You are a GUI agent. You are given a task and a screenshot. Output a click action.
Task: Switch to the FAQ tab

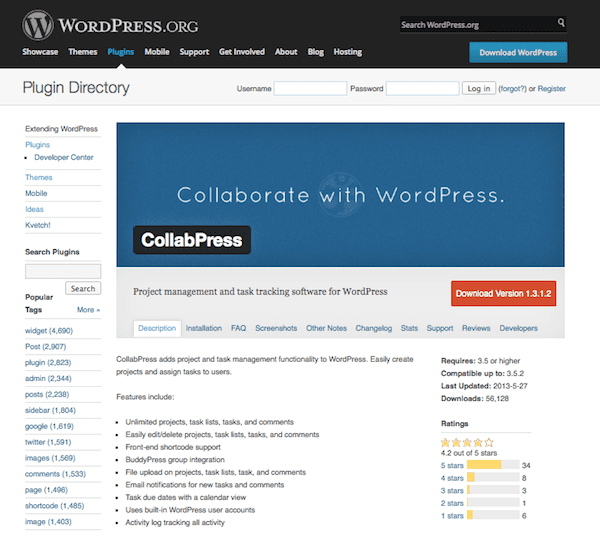238,328
